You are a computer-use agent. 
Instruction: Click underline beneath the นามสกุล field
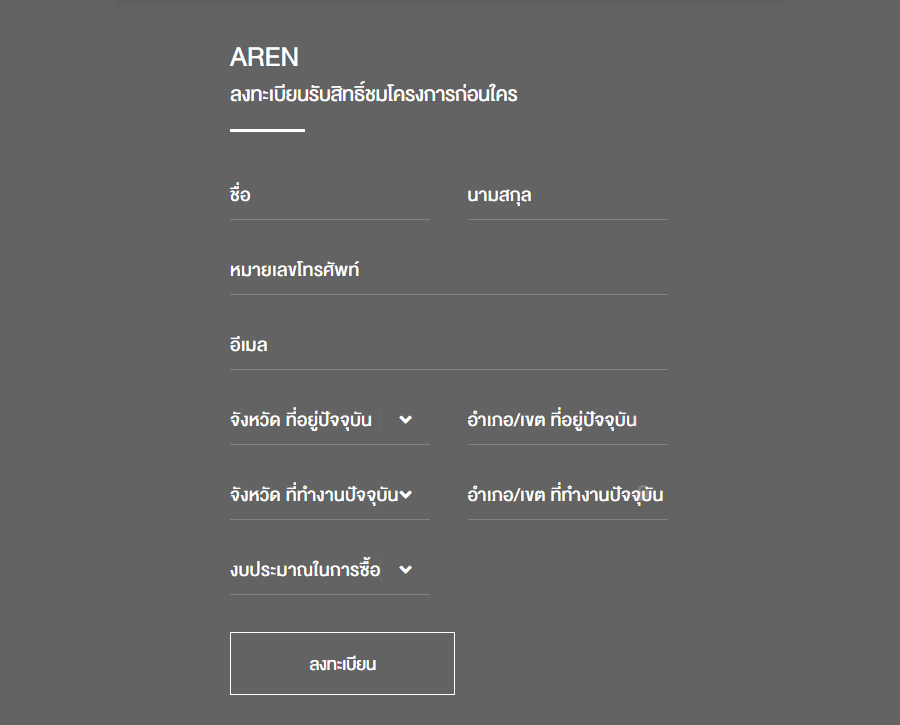tap(567, 219)
